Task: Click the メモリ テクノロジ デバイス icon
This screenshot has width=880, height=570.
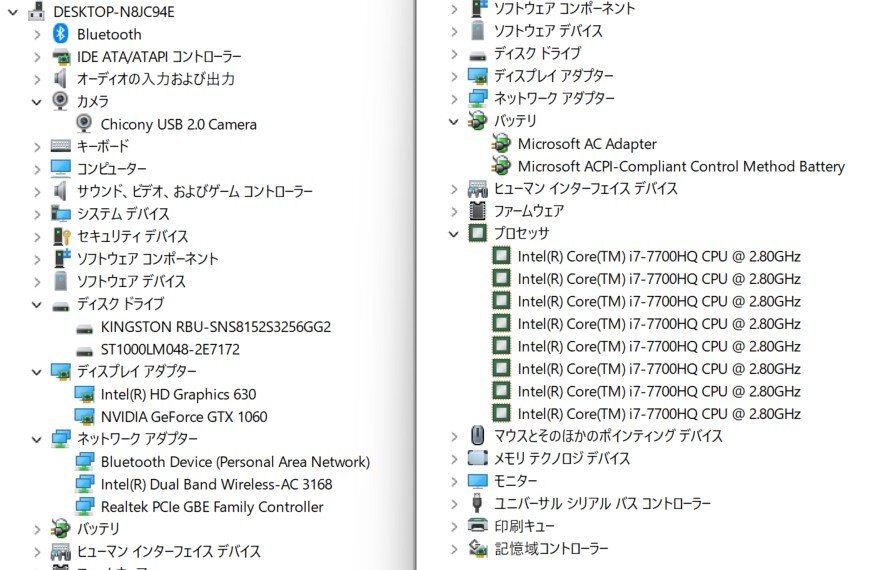Action: coord(478,458)
